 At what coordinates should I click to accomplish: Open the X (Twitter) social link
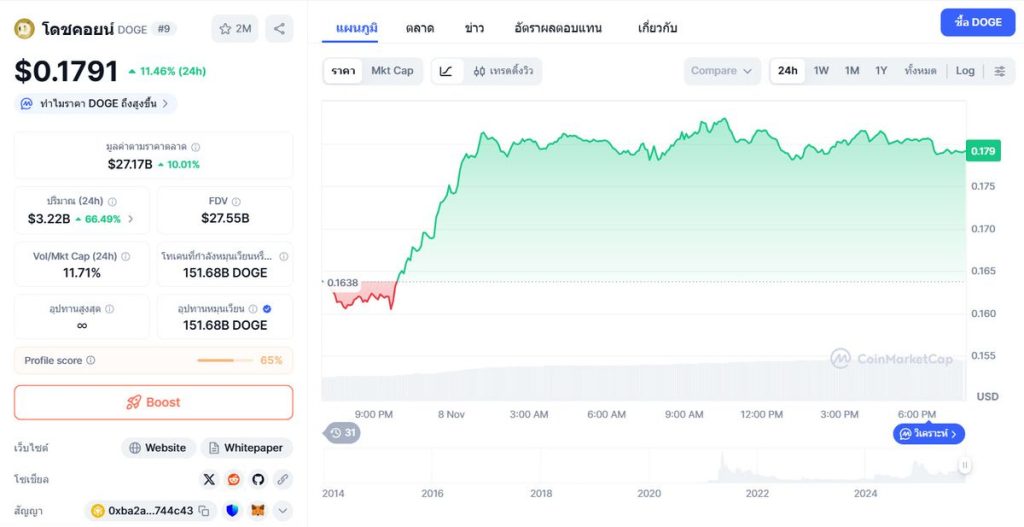click(x=209, y=480)
